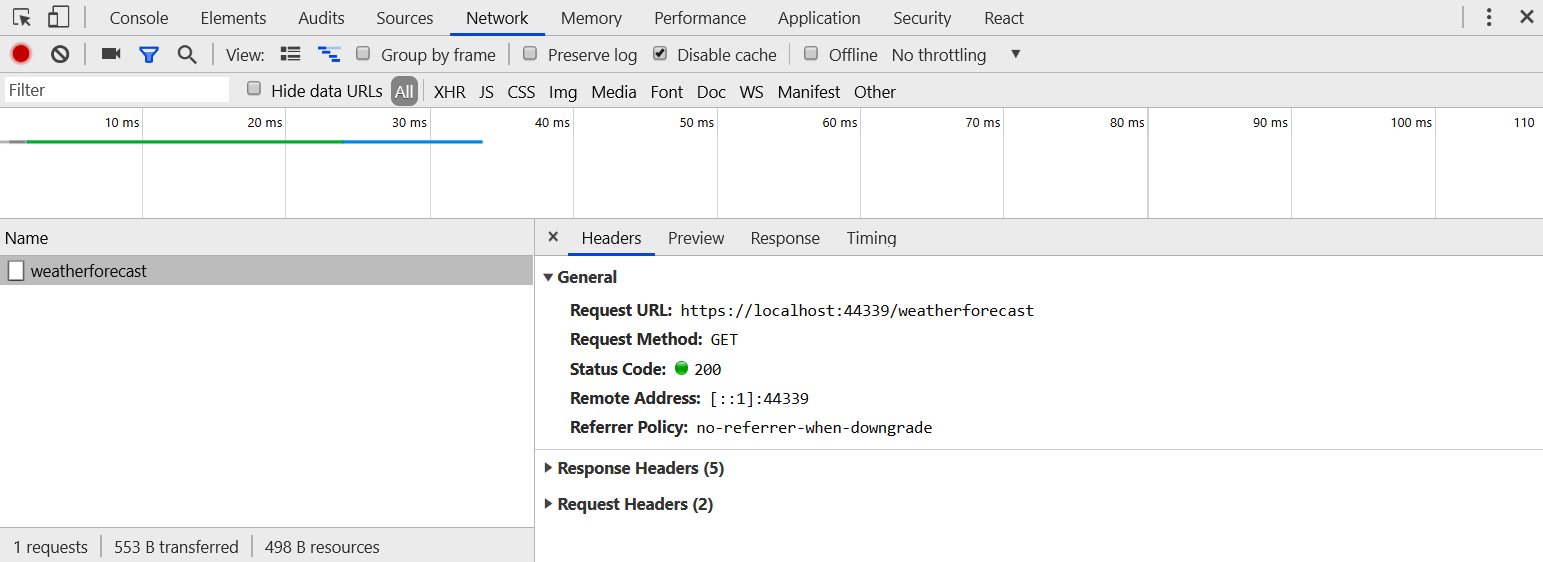Click the inspect element picker icon
The image size is (1543, 562).
(22, 18)
